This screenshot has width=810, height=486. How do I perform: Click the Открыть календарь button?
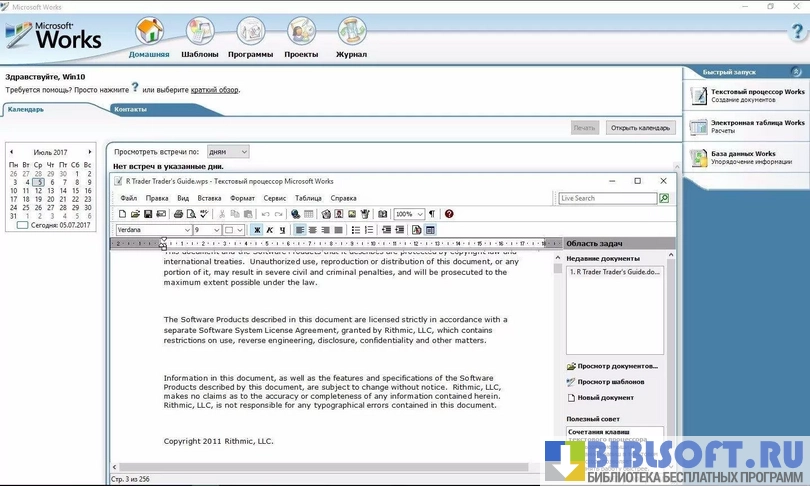pos(640,128)
